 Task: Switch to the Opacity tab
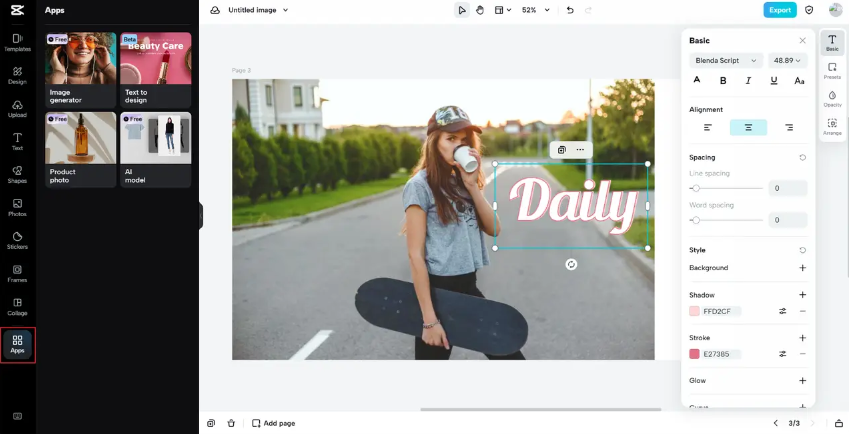point(832,99)
